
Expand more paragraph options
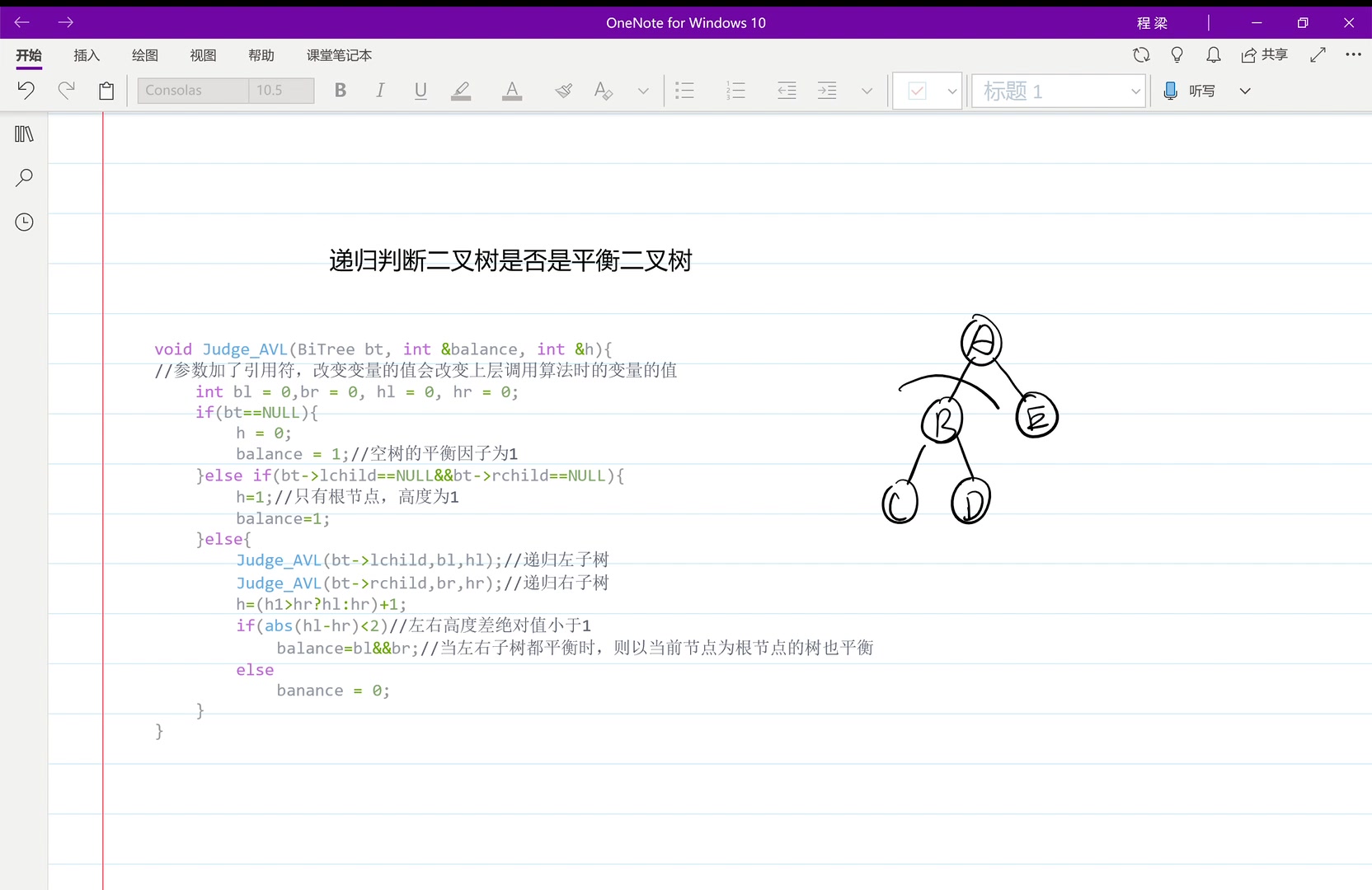pos(867,91)
